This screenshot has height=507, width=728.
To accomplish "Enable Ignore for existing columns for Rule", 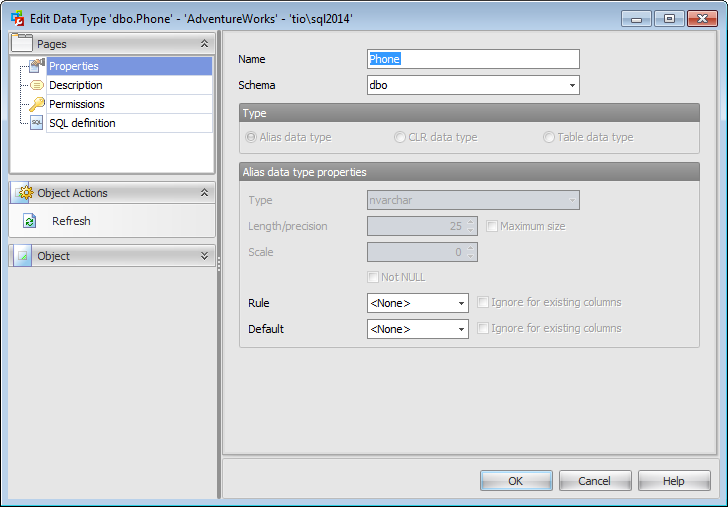I will [x=484, y=302].
